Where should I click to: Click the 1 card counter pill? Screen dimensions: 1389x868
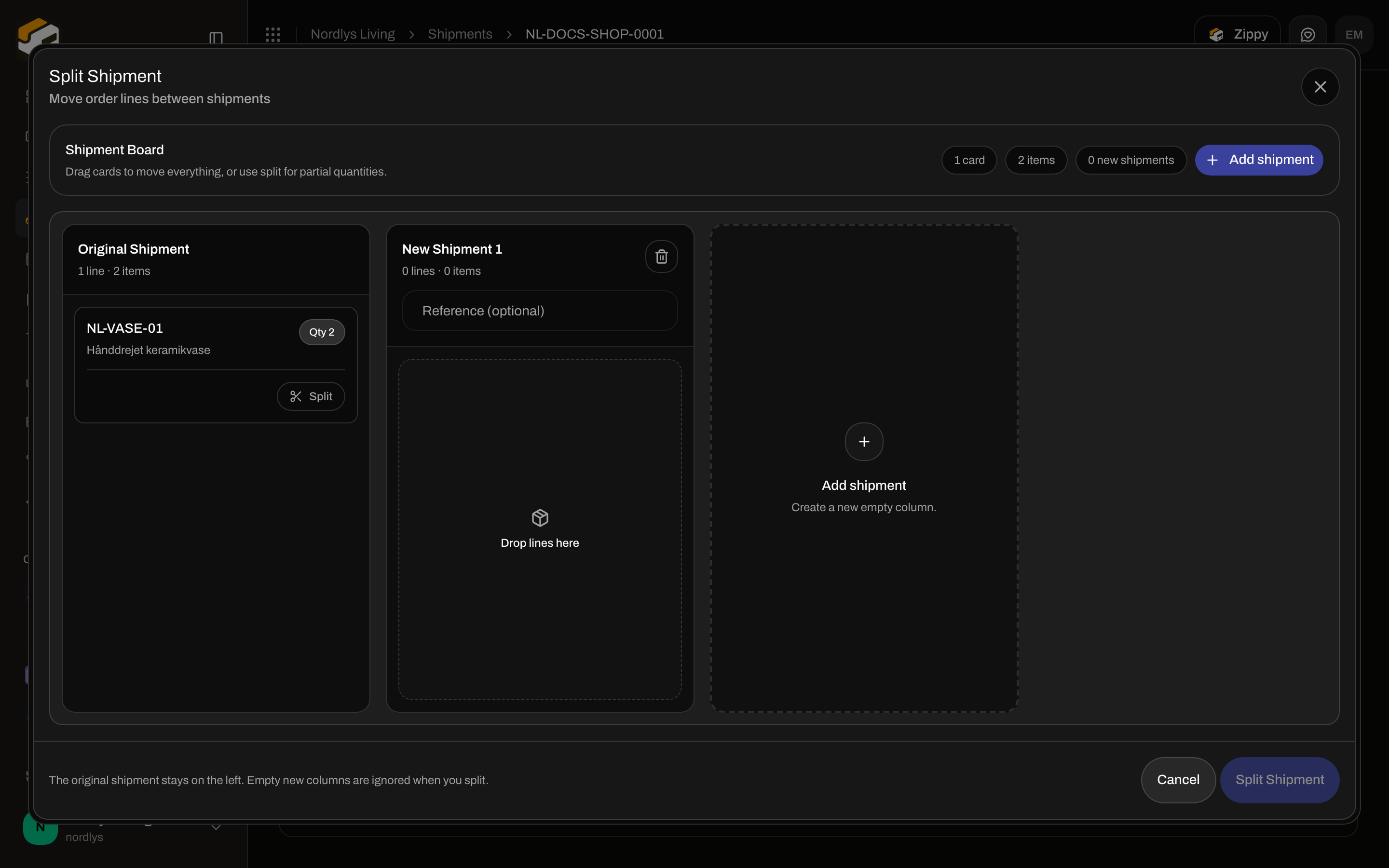click(969, 160)
